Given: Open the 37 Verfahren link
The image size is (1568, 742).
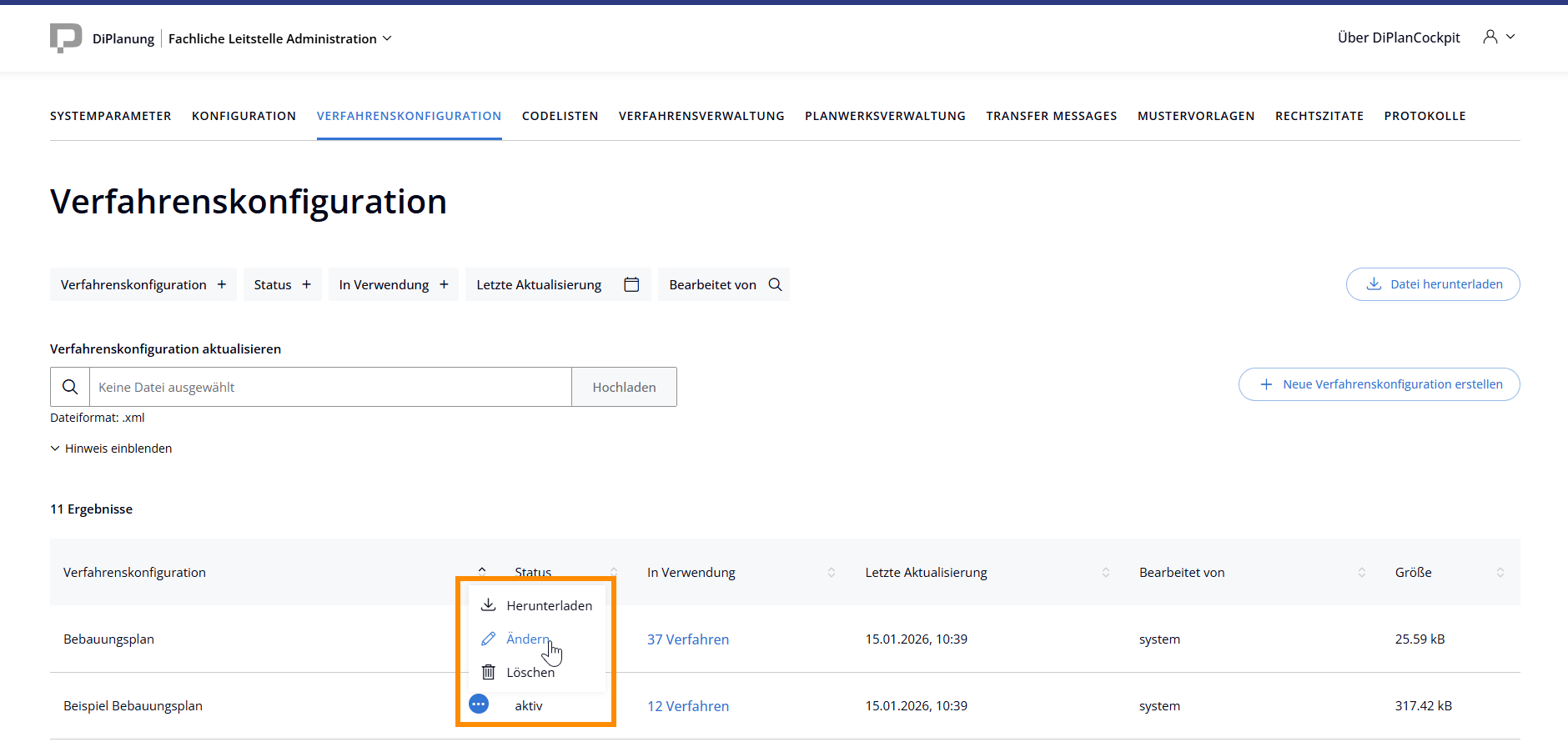Looking at the screenshot, I should coord(688,639).
